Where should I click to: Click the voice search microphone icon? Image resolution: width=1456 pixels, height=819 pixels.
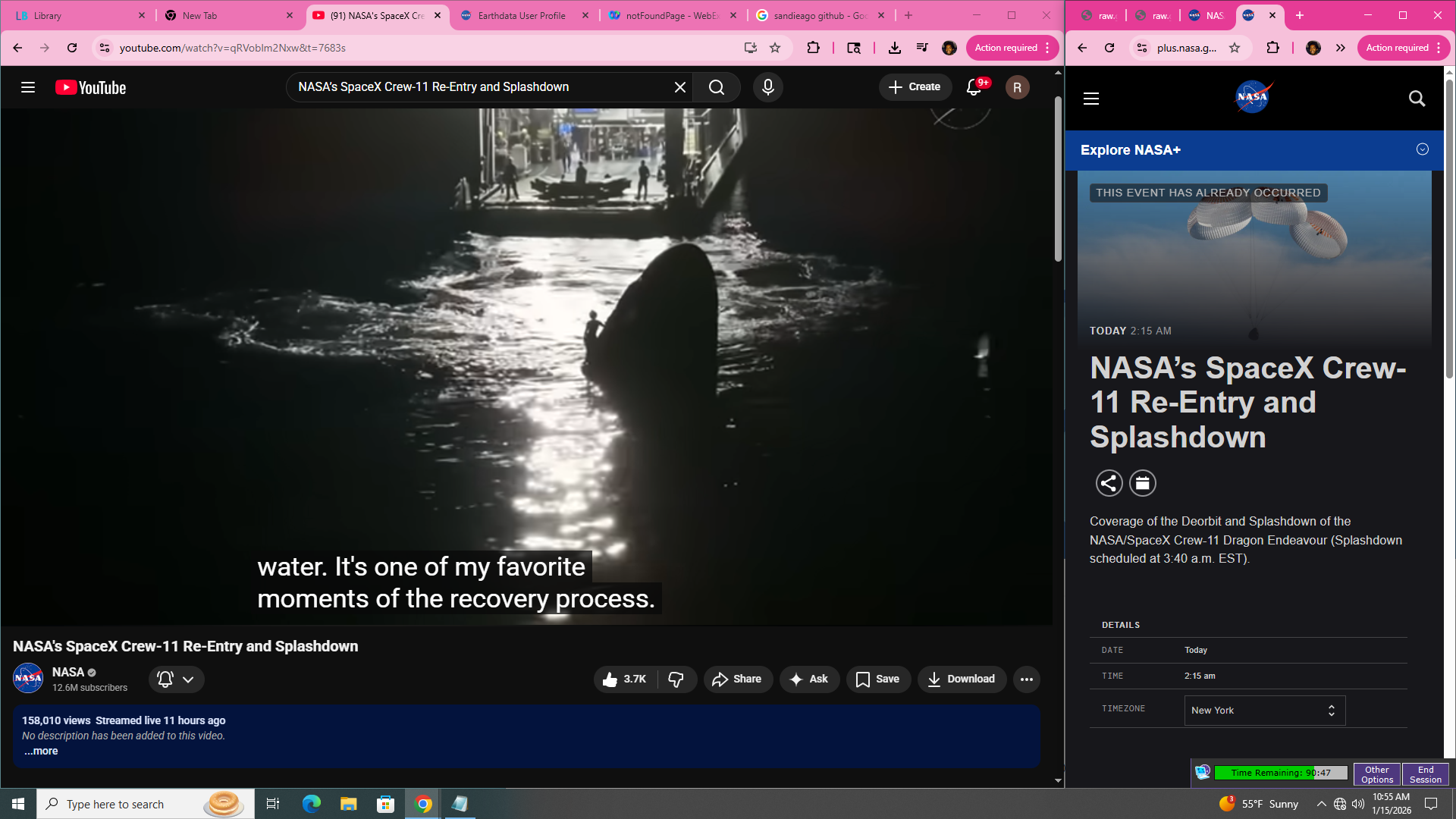[x=767, y=87]
